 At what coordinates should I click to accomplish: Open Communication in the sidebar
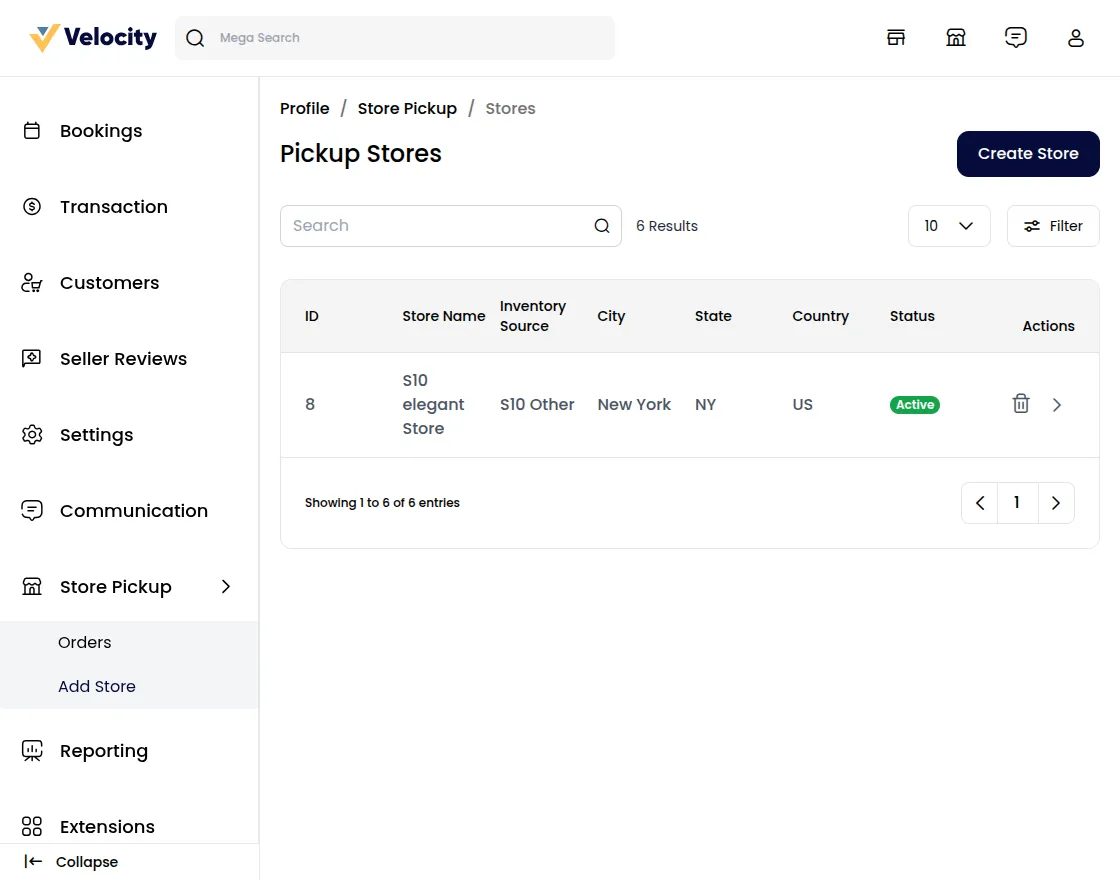point(134,511)
